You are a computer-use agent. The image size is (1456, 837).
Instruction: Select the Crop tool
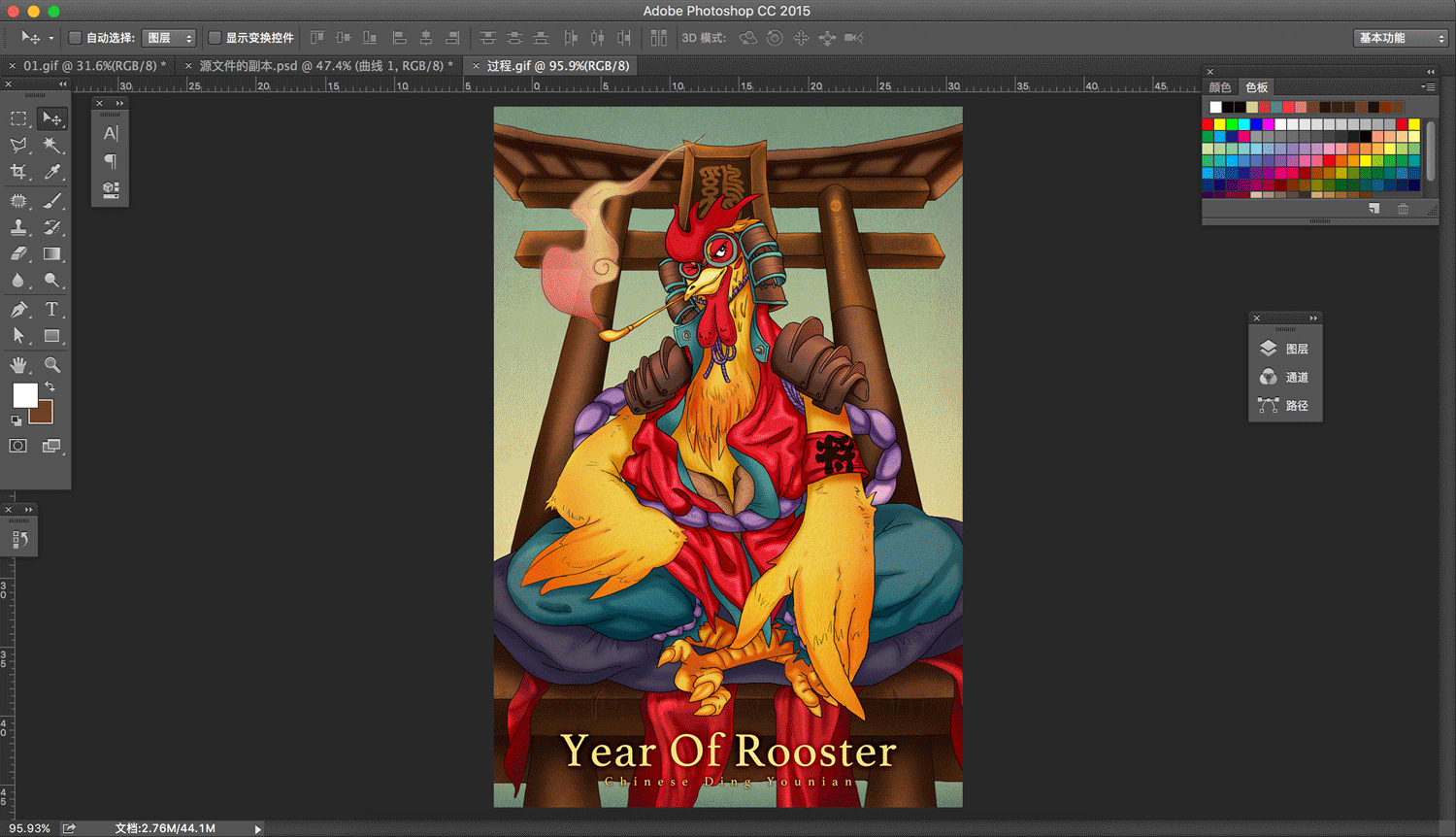(18, 172)
